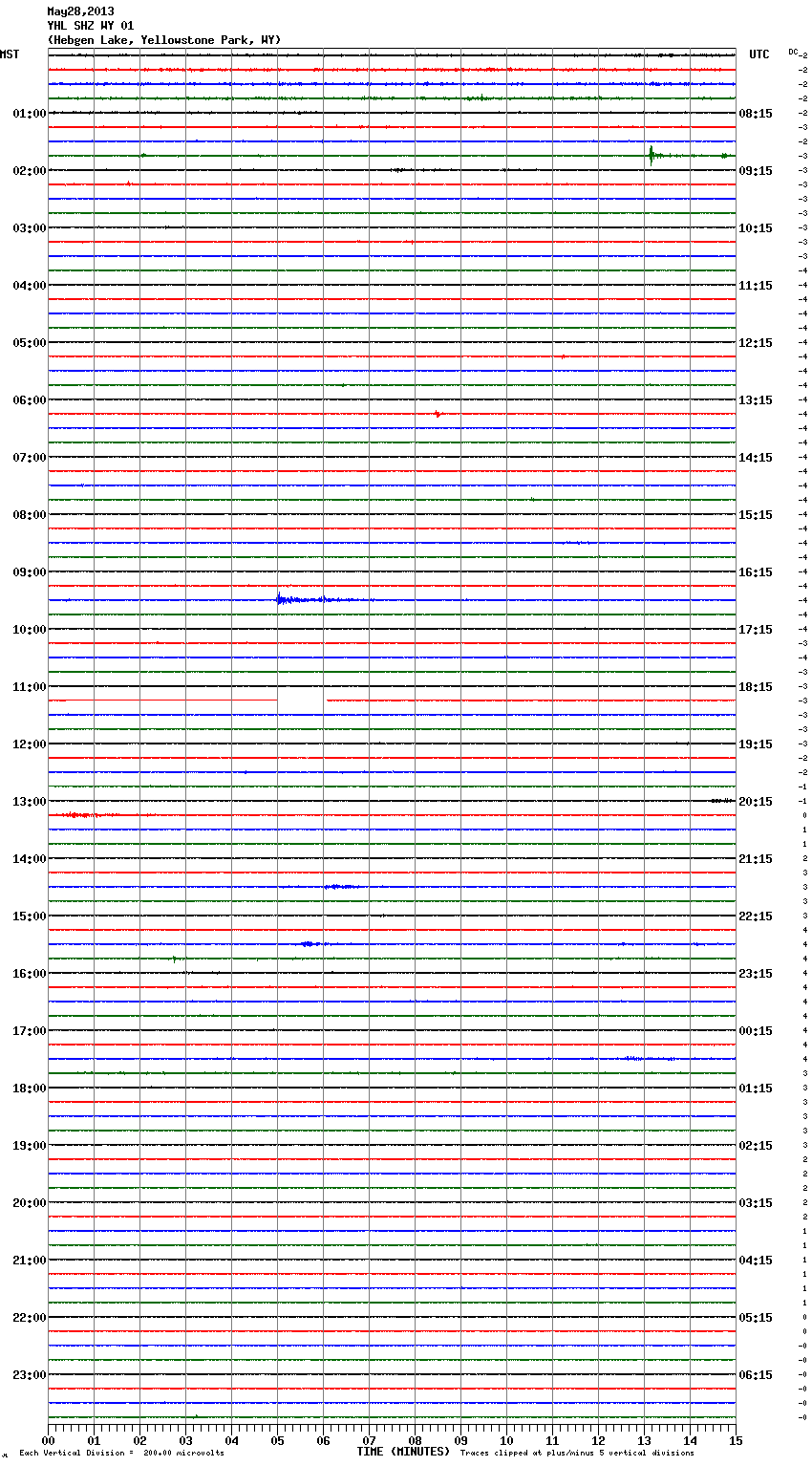Click the red blip on the 06:15 trace
This screenshot has width=812, height=1466.
[x=438, y=414]
